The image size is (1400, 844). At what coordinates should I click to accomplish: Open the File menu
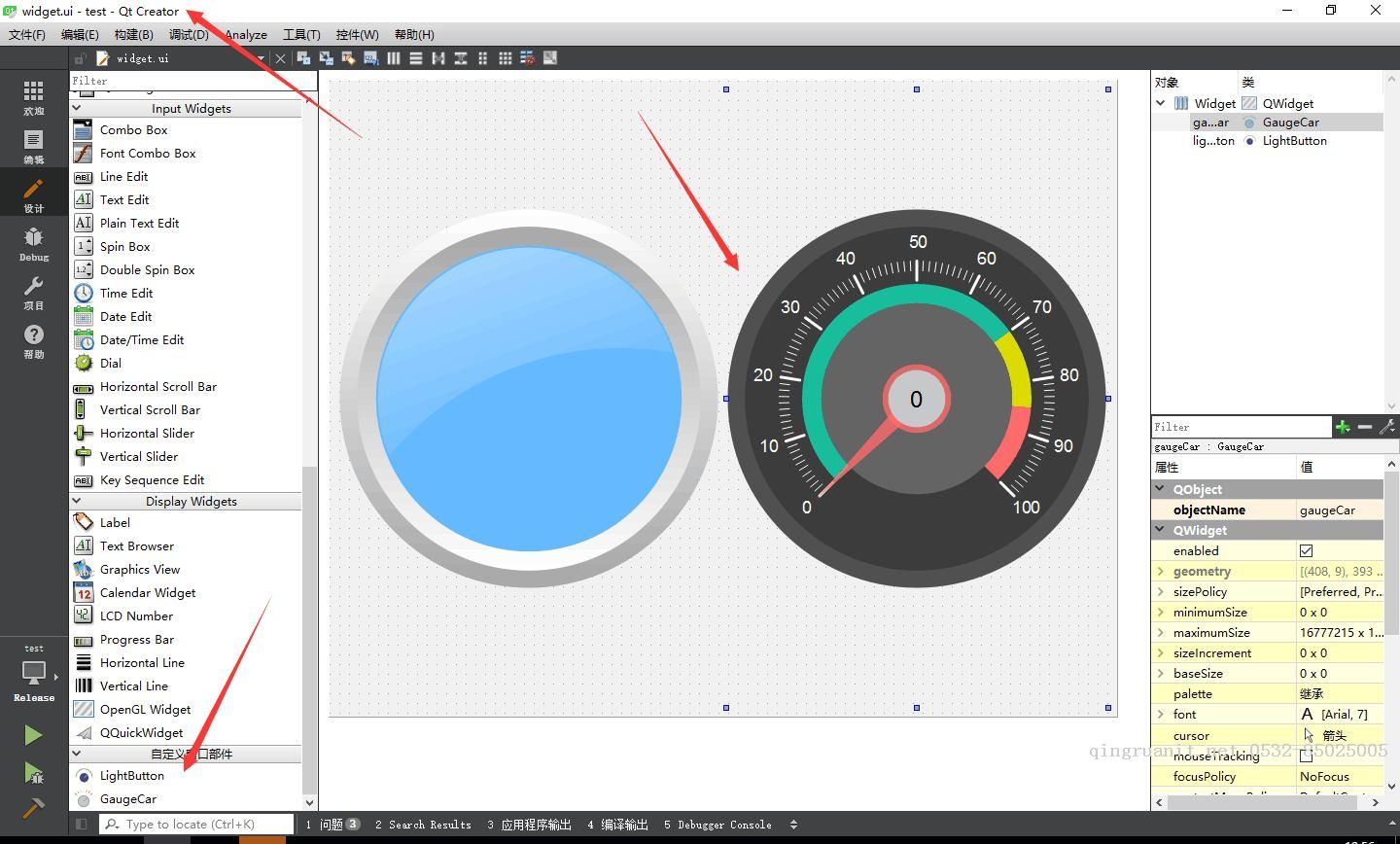coord(27,35)
